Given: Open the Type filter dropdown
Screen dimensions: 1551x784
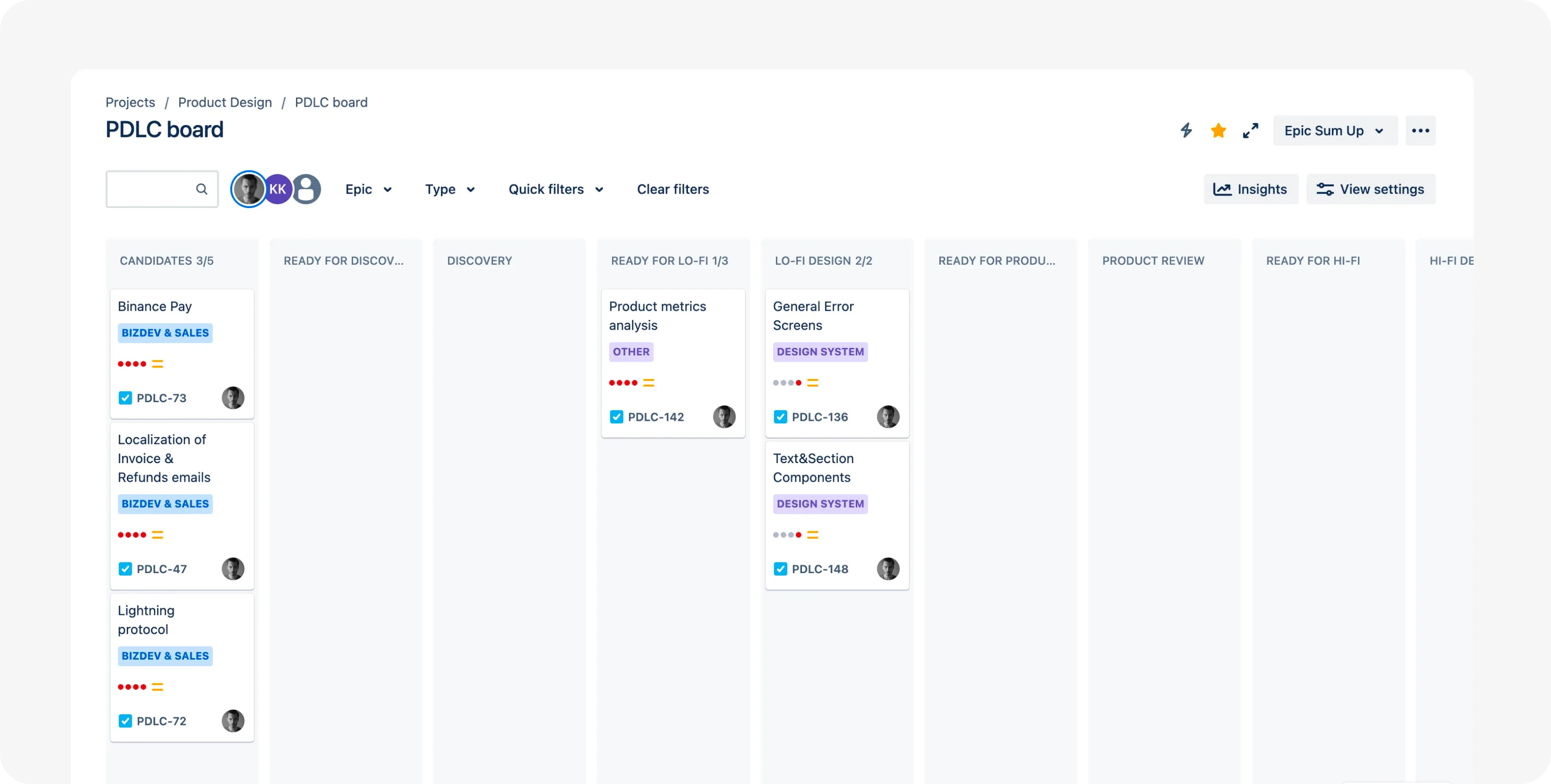Looking at the screenshot, I should [450, 189].
